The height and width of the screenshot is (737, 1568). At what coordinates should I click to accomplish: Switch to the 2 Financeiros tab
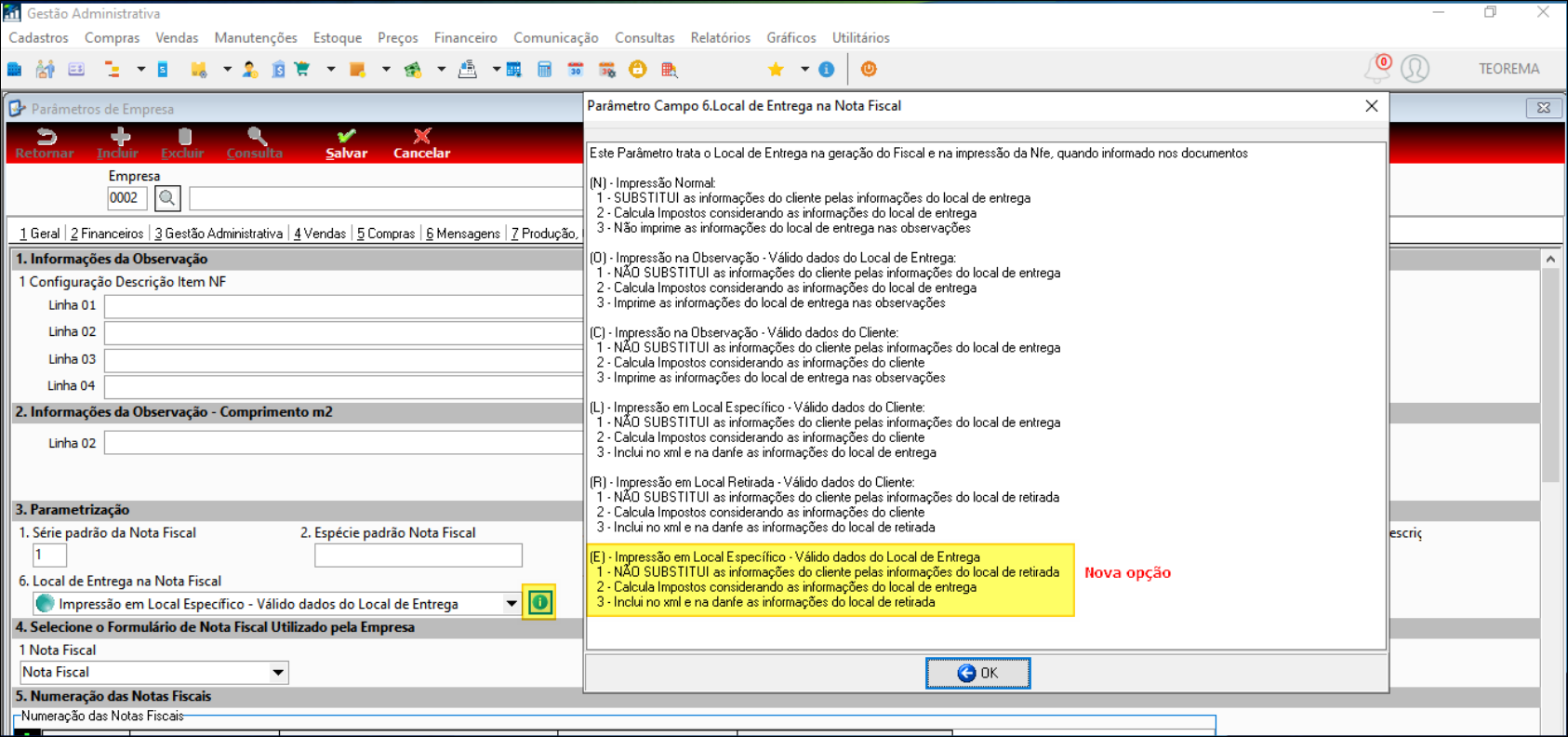107,234
